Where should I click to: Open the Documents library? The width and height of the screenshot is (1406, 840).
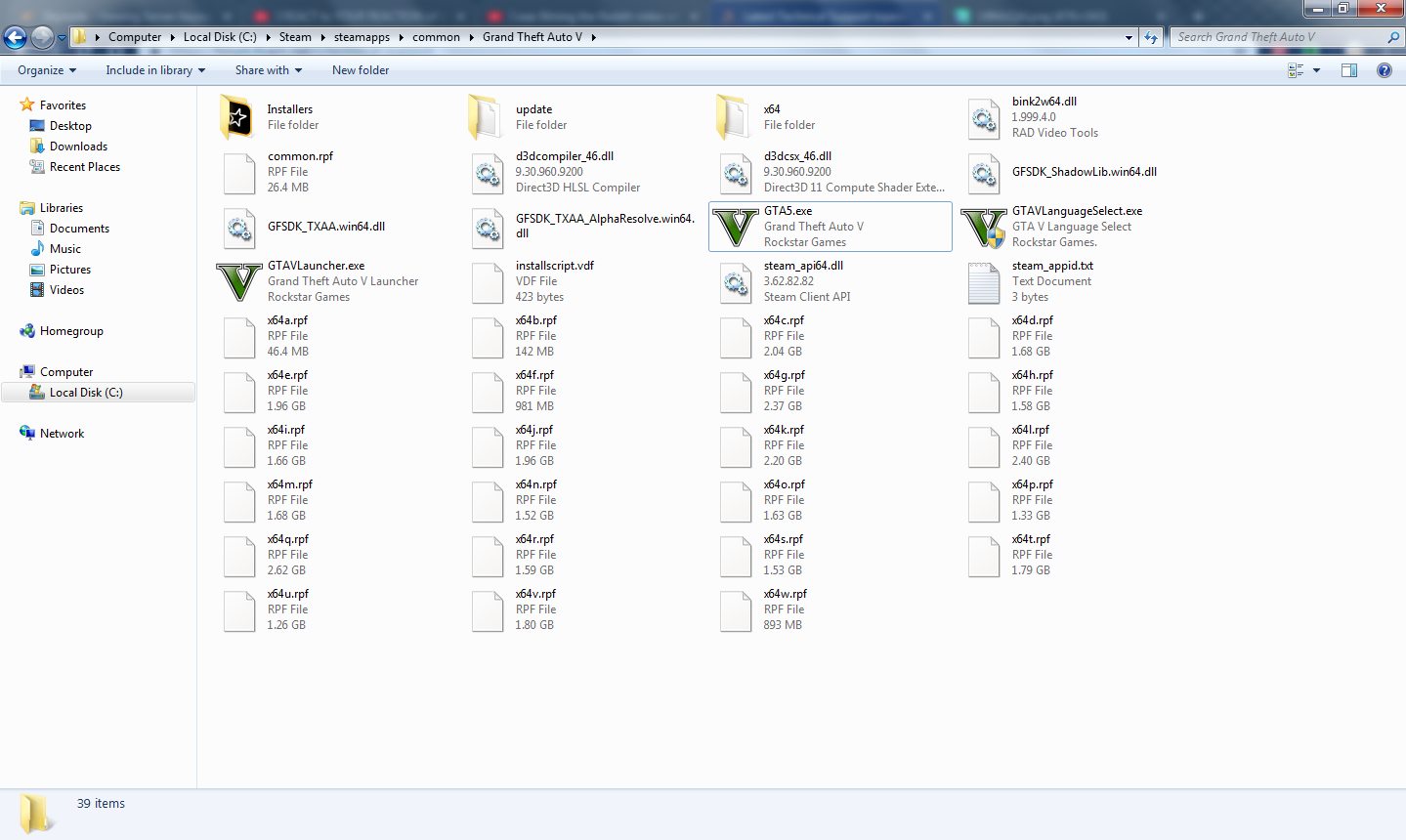pos(79,229)
